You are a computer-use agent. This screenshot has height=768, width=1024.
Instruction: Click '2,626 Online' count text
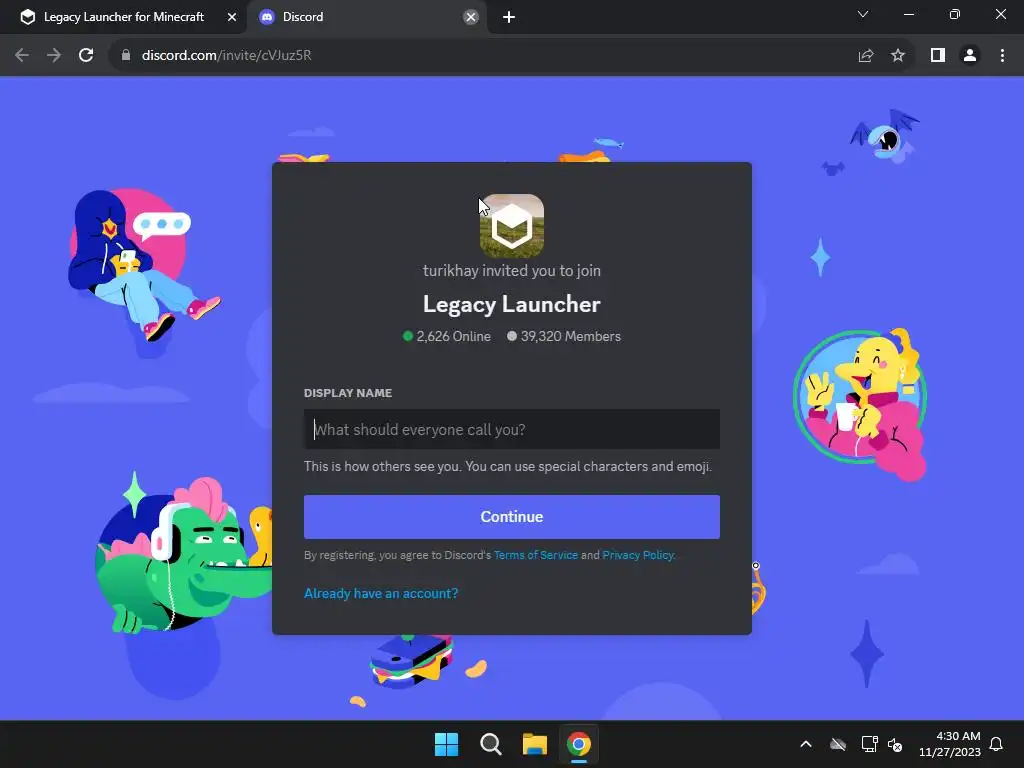coord(453,336)
